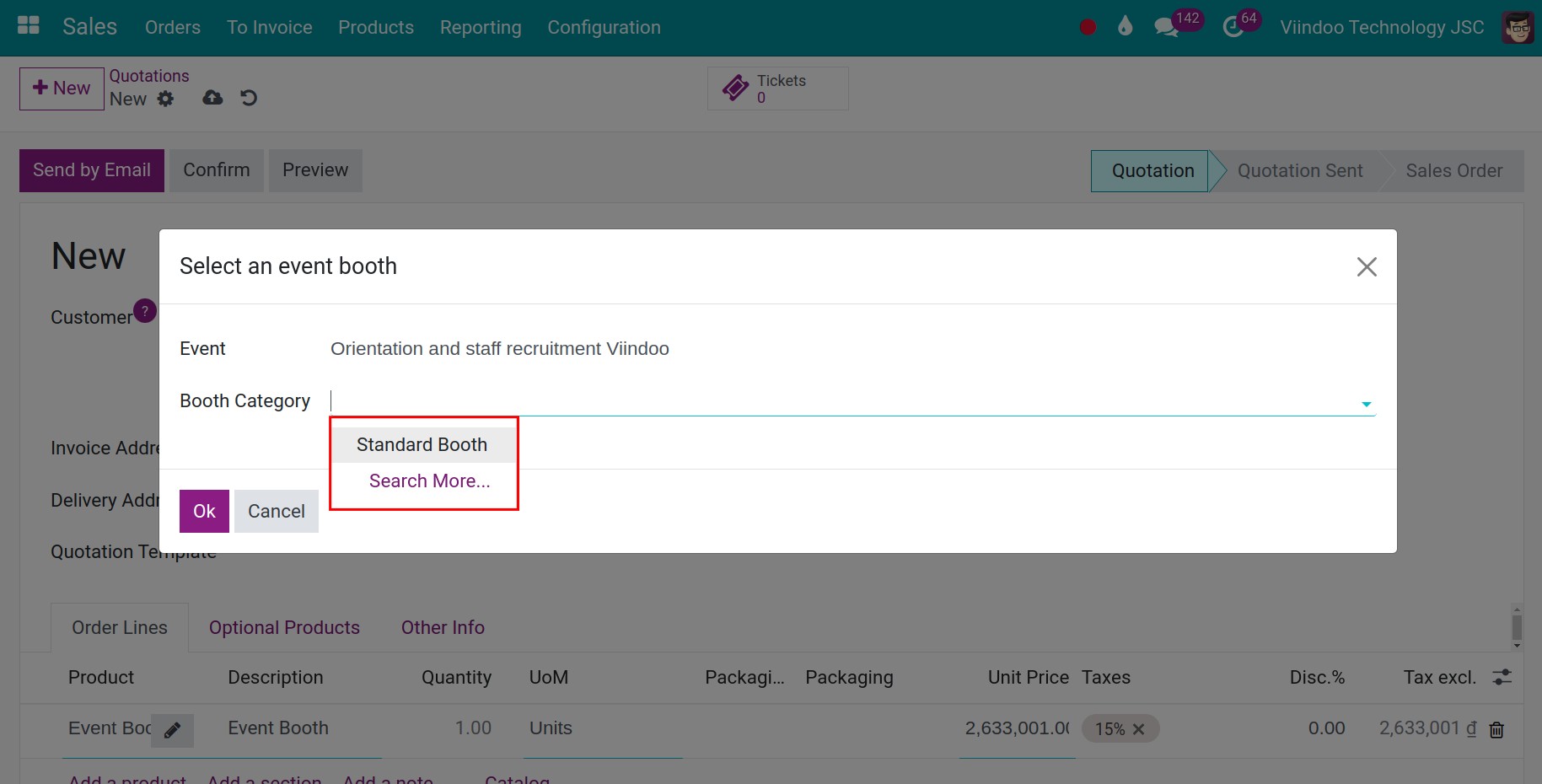
Task: Remove the 15% tax tag
Action: (1138, 729)
